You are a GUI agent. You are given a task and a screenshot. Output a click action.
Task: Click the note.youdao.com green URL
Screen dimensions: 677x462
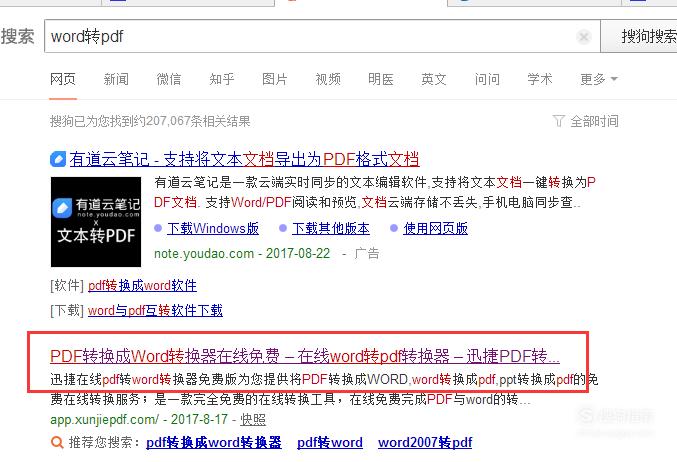204,253
